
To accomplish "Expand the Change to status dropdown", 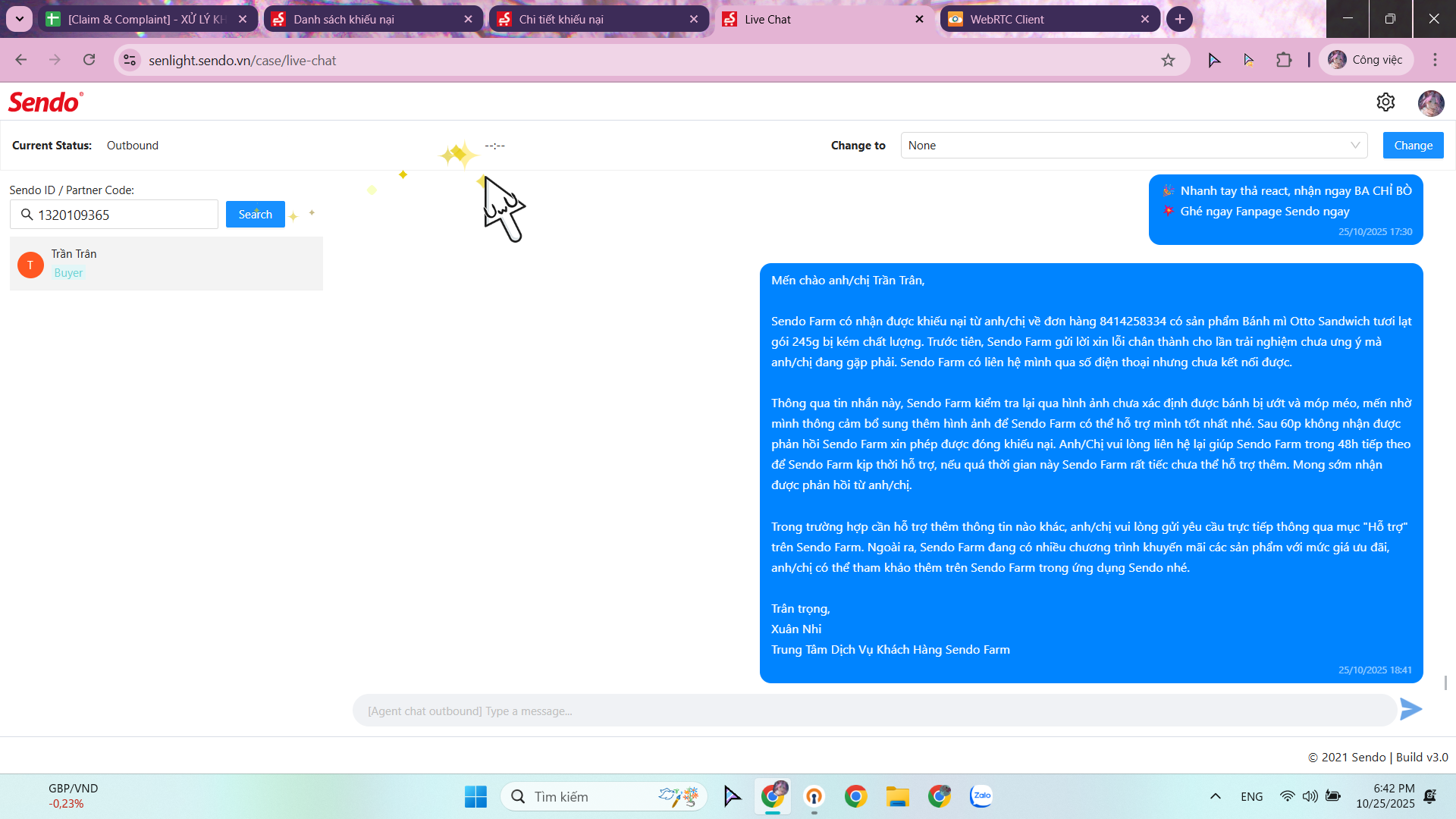I will coord(1134,146).
